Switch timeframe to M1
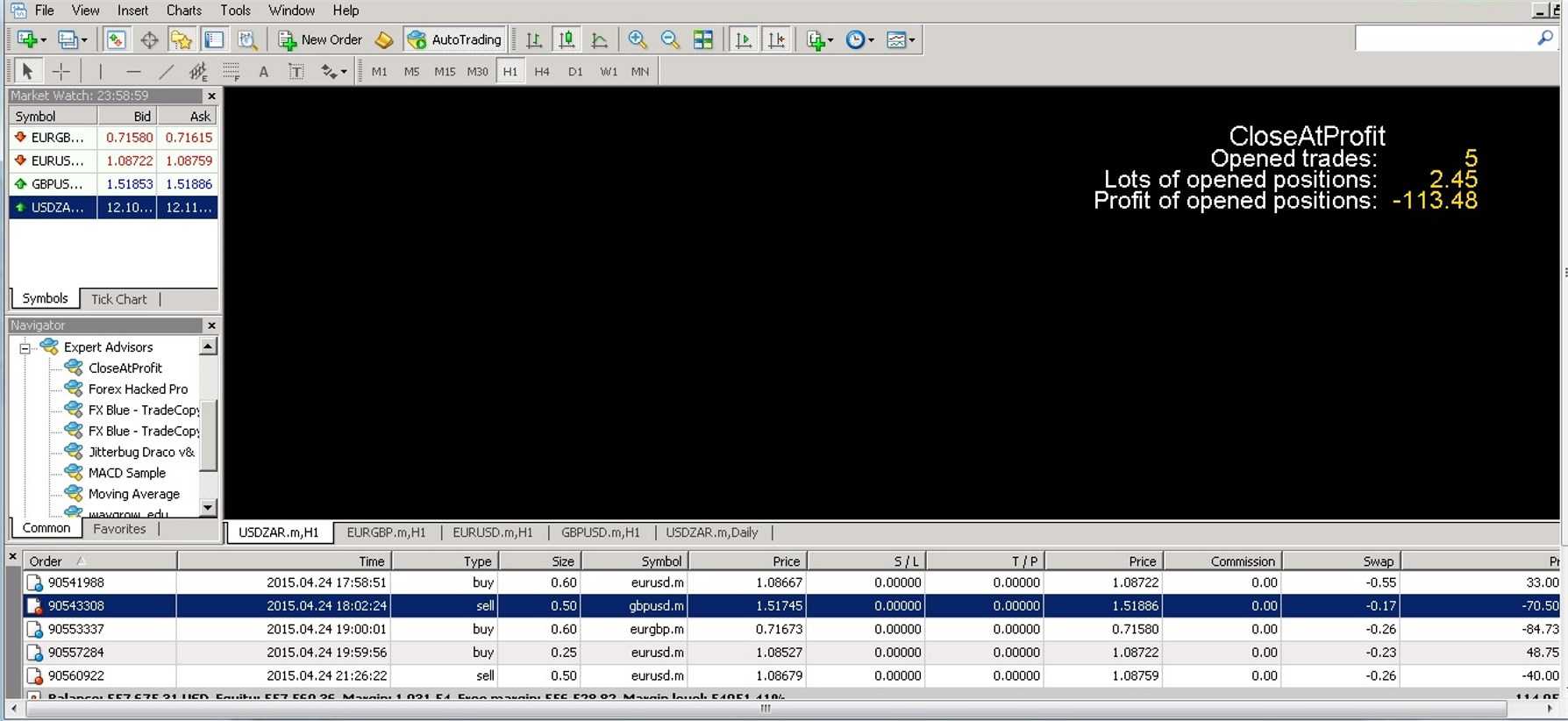1568x721 pixels. (379, 71)
